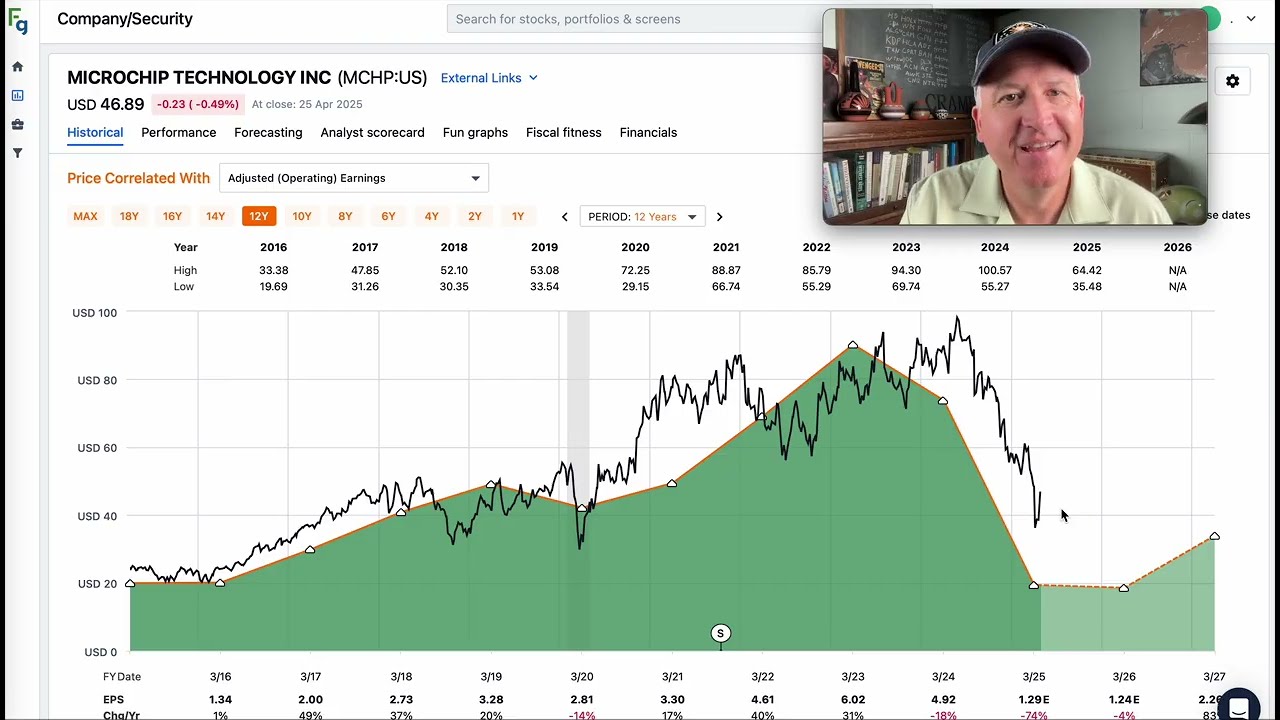Screen dimensions: 1280x720
Task: Click the 2021 year column header
Action: tap(726, 247)
